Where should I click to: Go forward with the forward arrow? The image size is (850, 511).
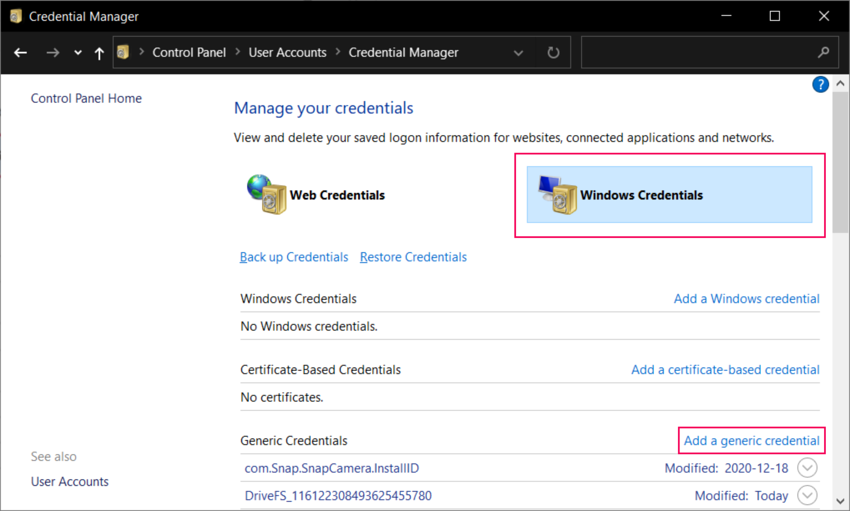point(53,52)
